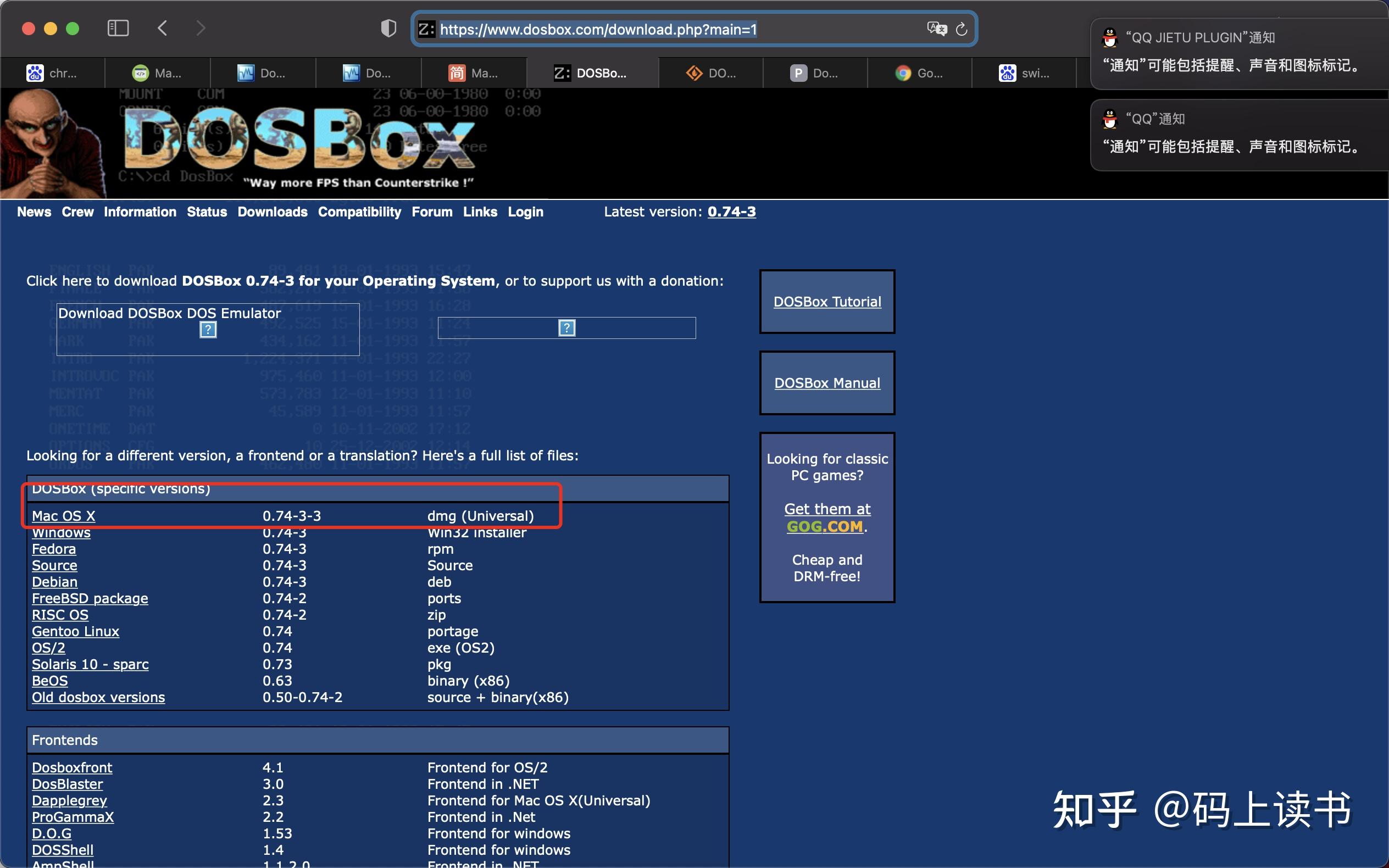Click the privacy shield icon in the toolbar
Screen dimensions: 1389x868
388,27
